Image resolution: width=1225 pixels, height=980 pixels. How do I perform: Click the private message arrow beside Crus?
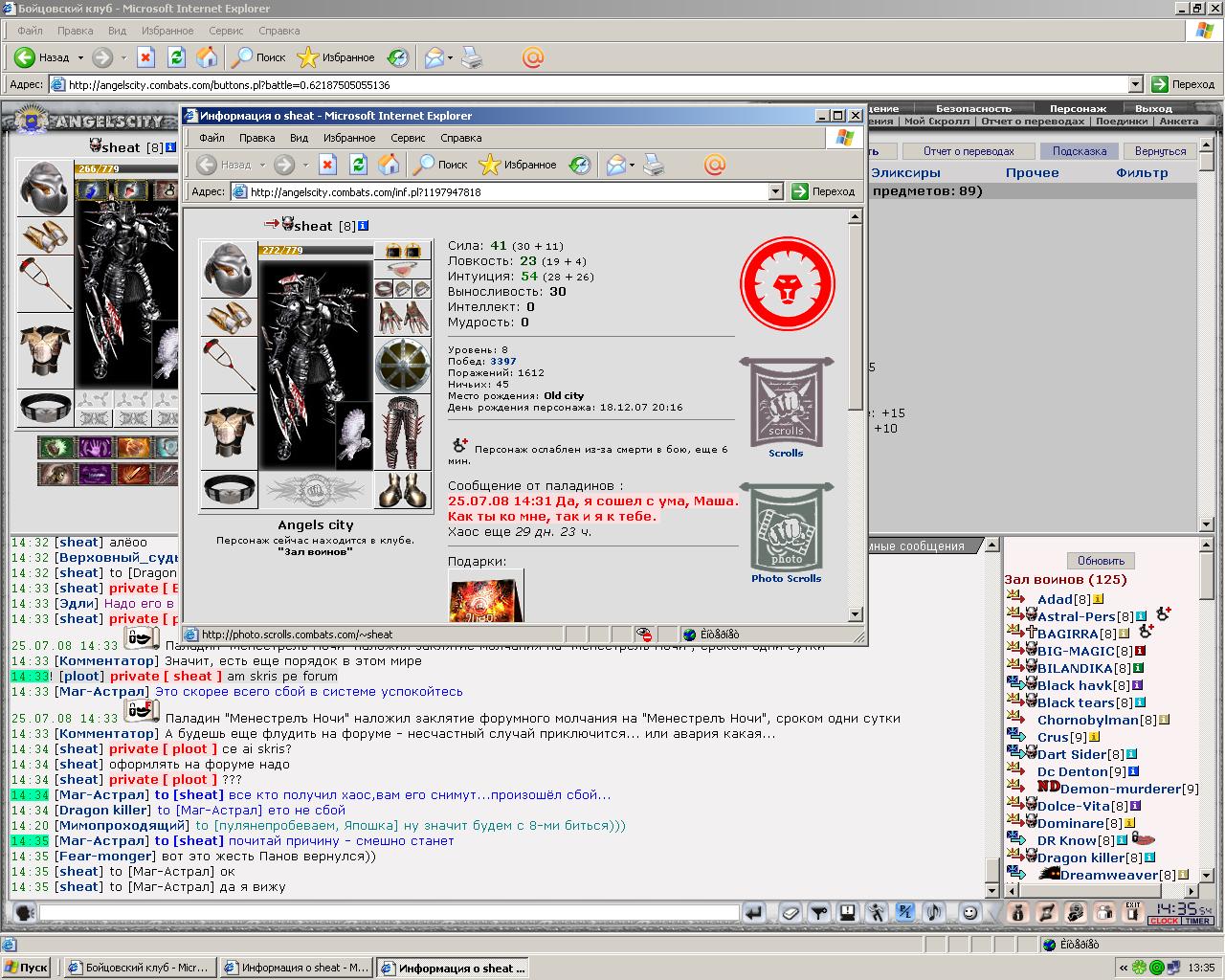(x=1015, y=736)
